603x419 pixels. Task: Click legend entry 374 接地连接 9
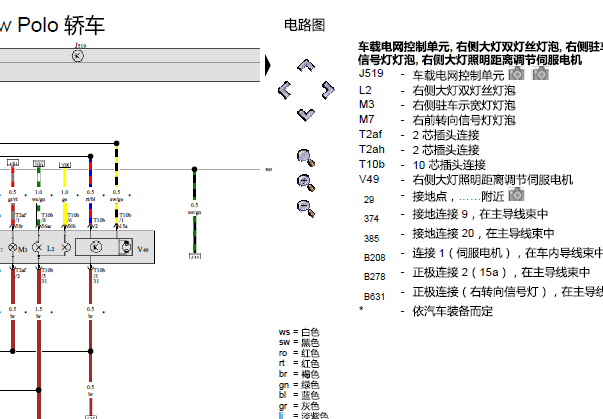(x=456, y=215)
